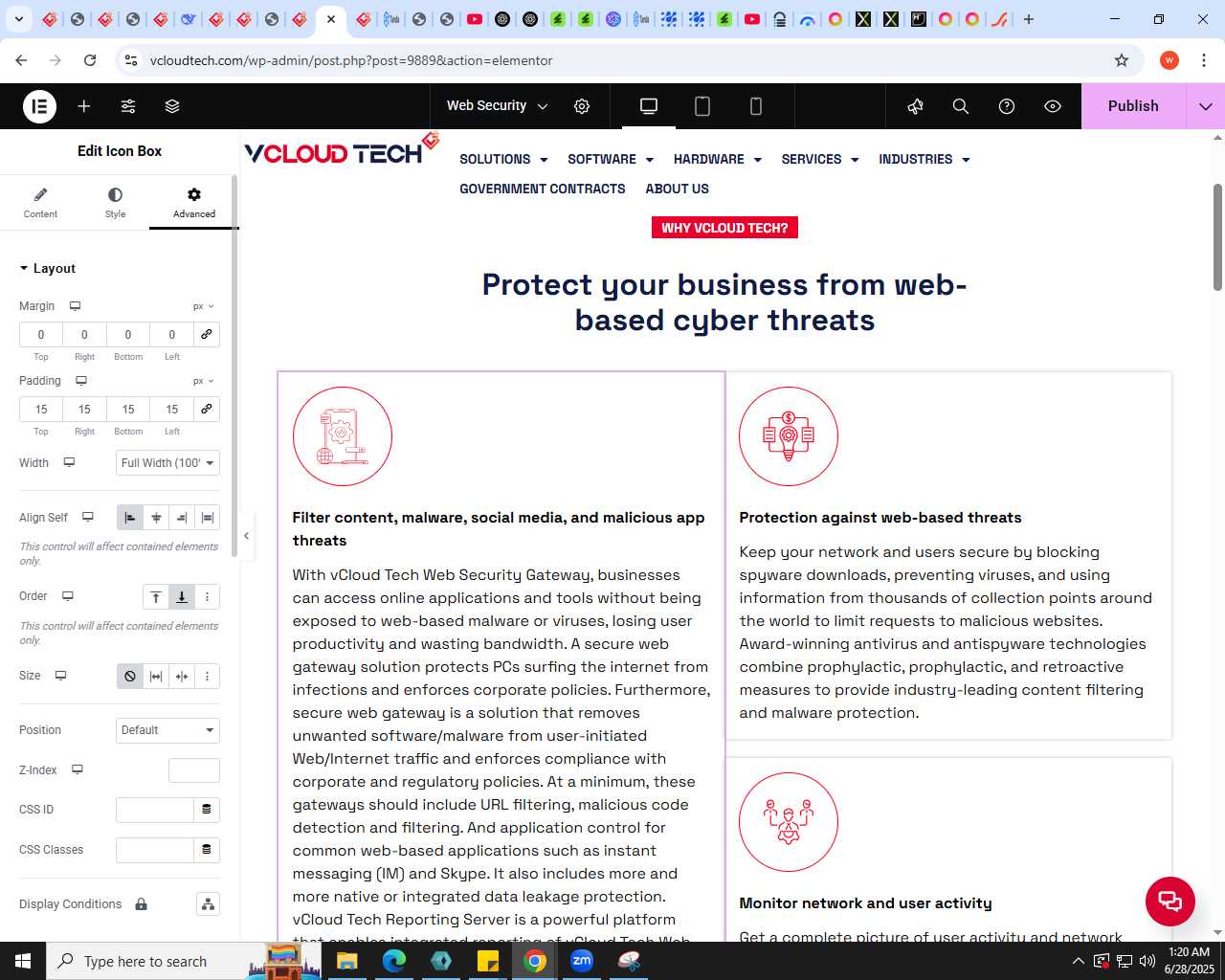This screenshot has width=1225, height=980.
Task: Open Site Settings sliders icon
Action: pos(128,106)
